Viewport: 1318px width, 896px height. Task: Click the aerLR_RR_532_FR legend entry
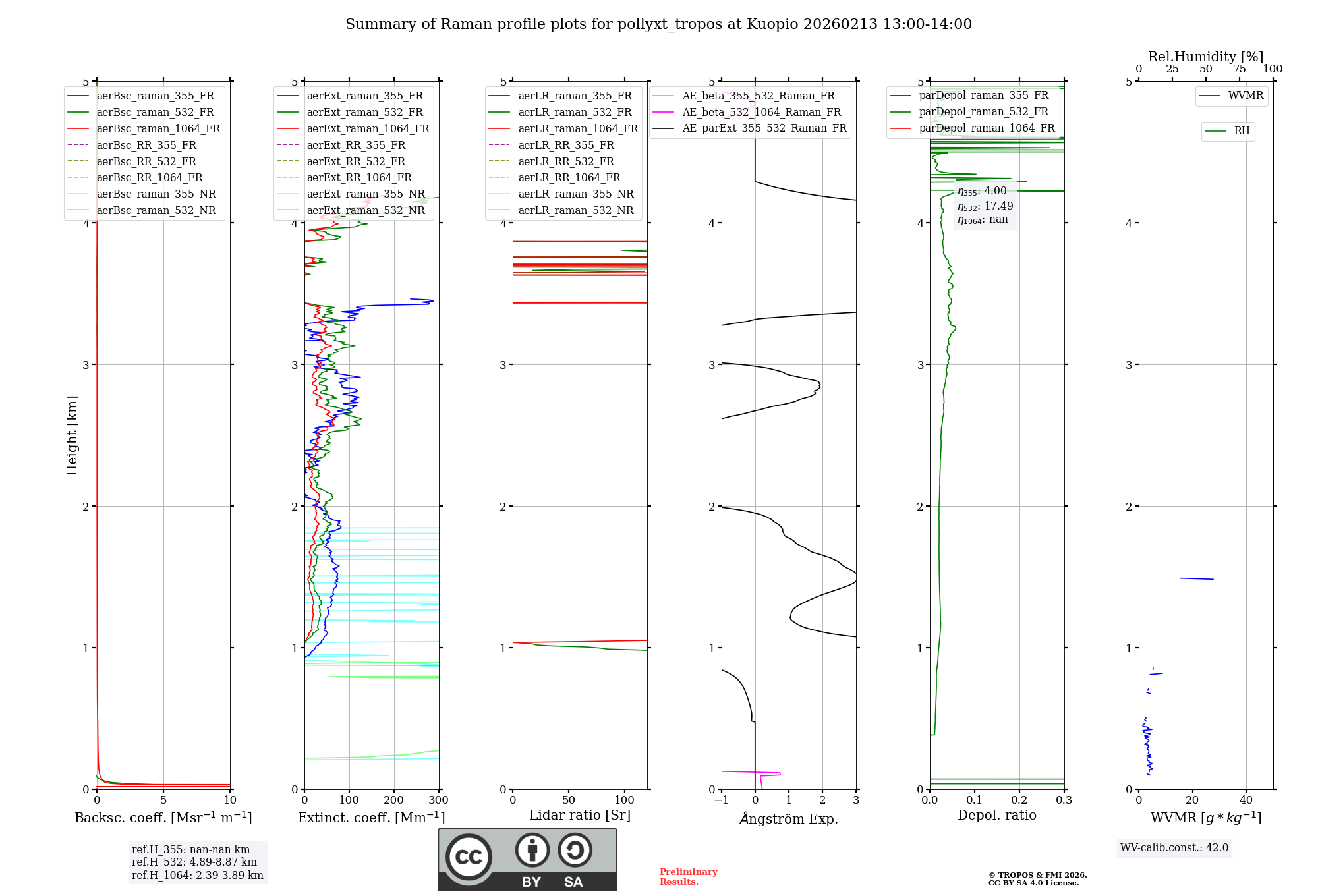click(565, 161)
